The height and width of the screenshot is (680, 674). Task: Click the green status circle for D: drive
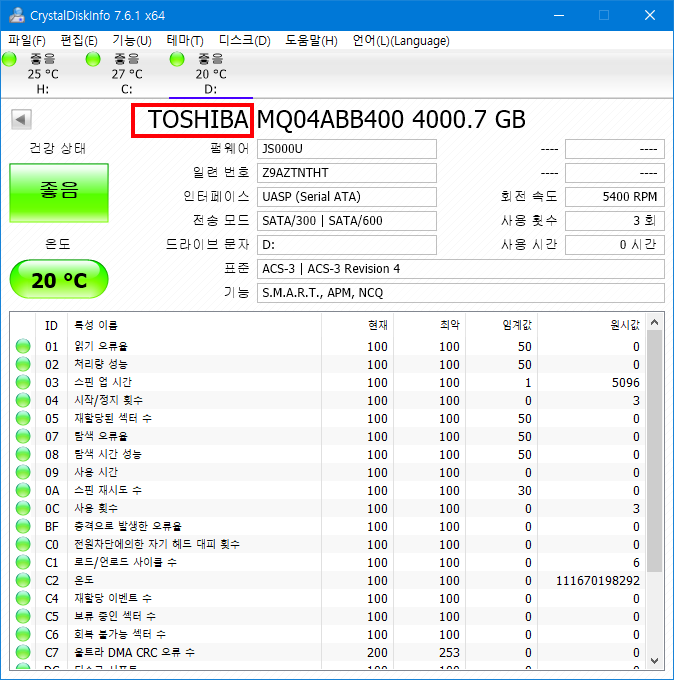pos(177,59)
